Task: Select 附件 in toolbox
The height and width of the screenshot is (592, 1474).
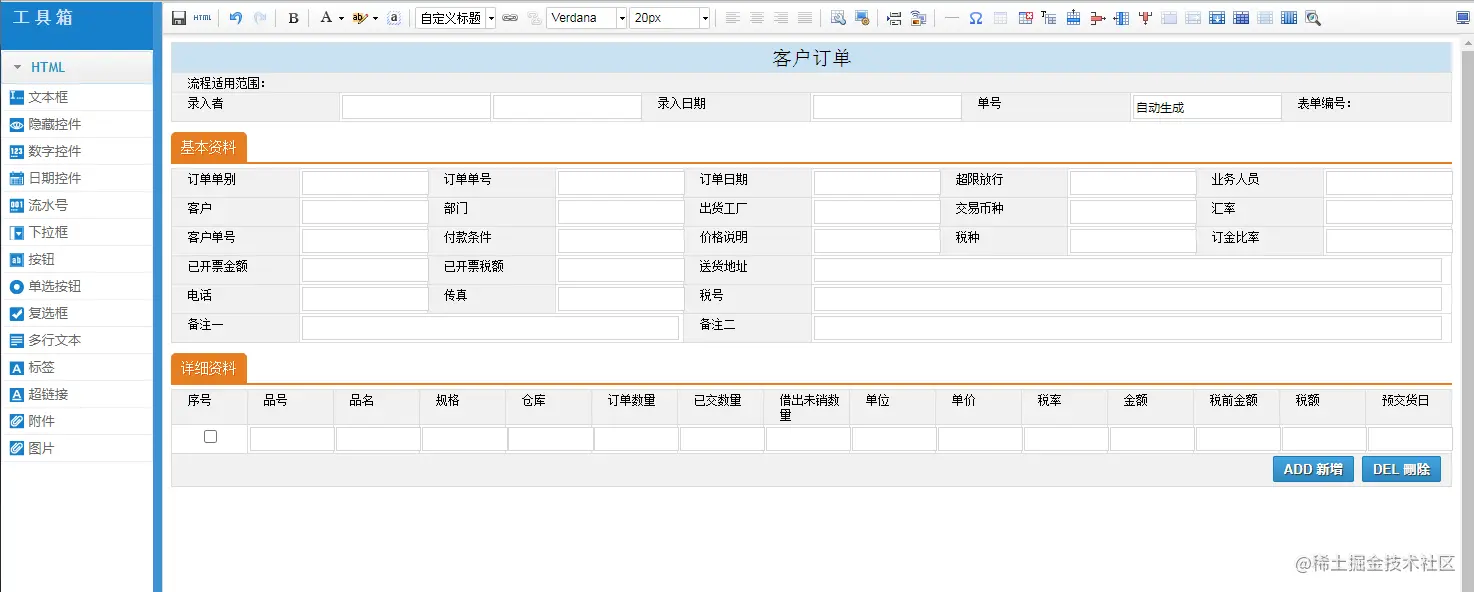Action: click(77, 421)
